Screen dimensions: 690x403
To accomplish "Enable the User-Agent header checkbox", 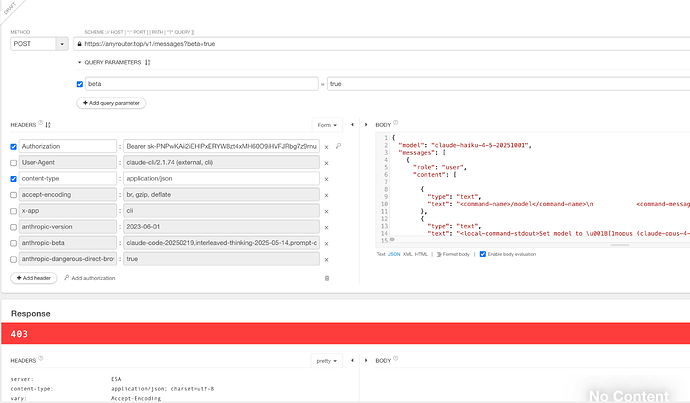I will 14,163.
